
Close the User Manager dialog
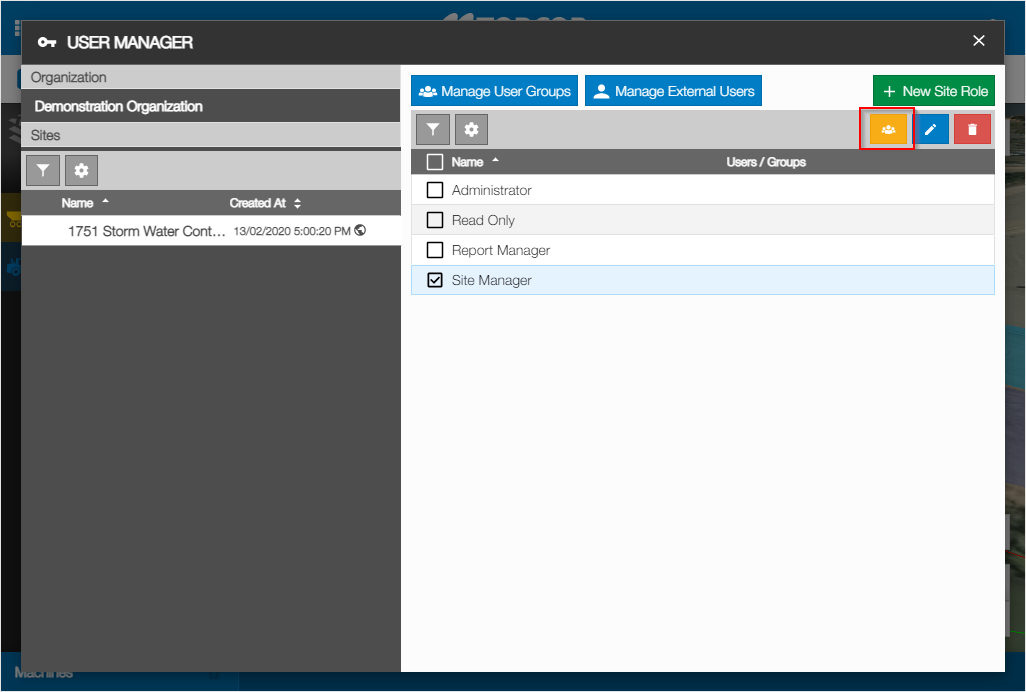pyautogui.click(x=979, y=41)
